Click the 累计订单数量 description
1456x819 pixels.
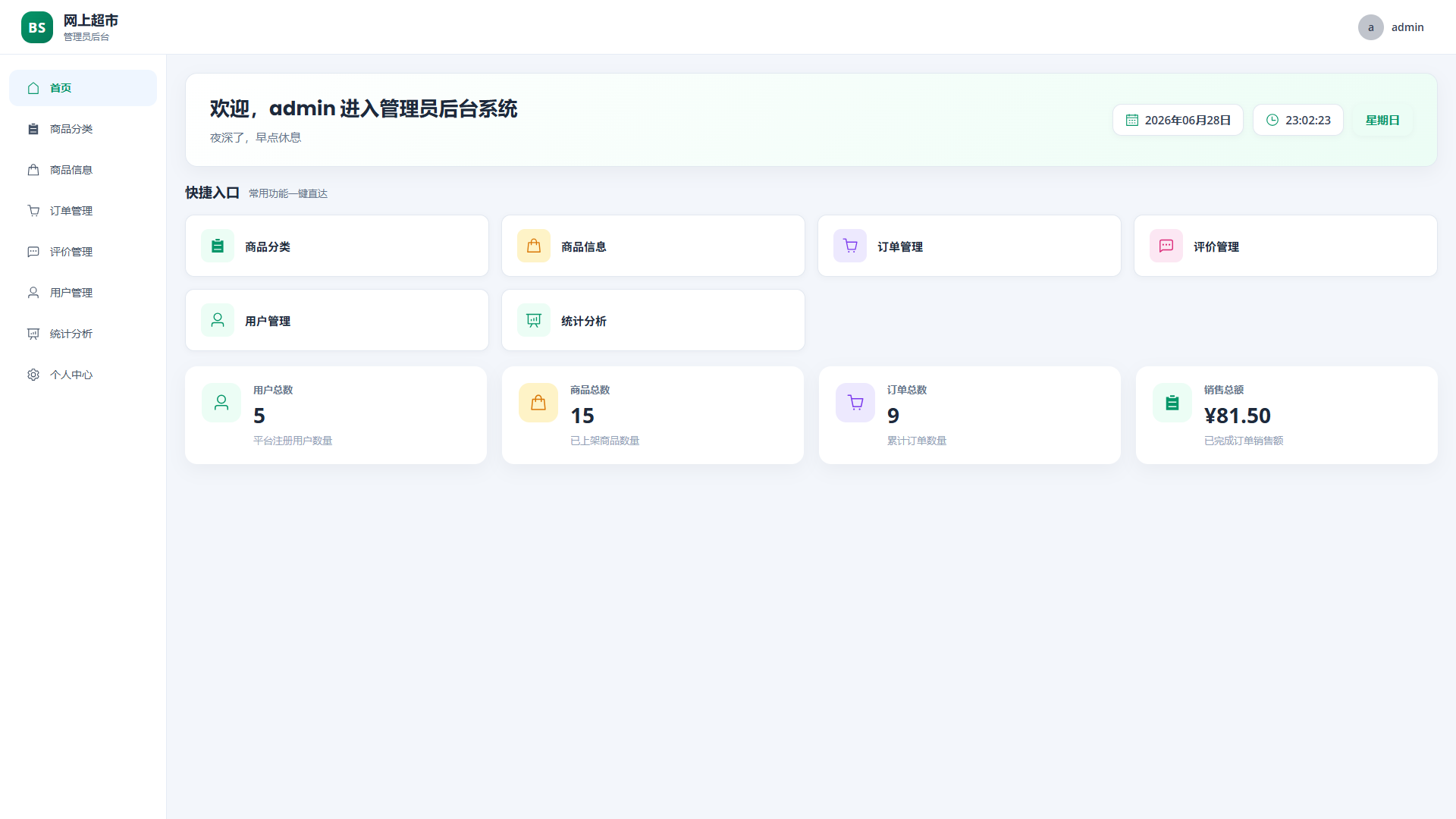[x=917, y=441]
